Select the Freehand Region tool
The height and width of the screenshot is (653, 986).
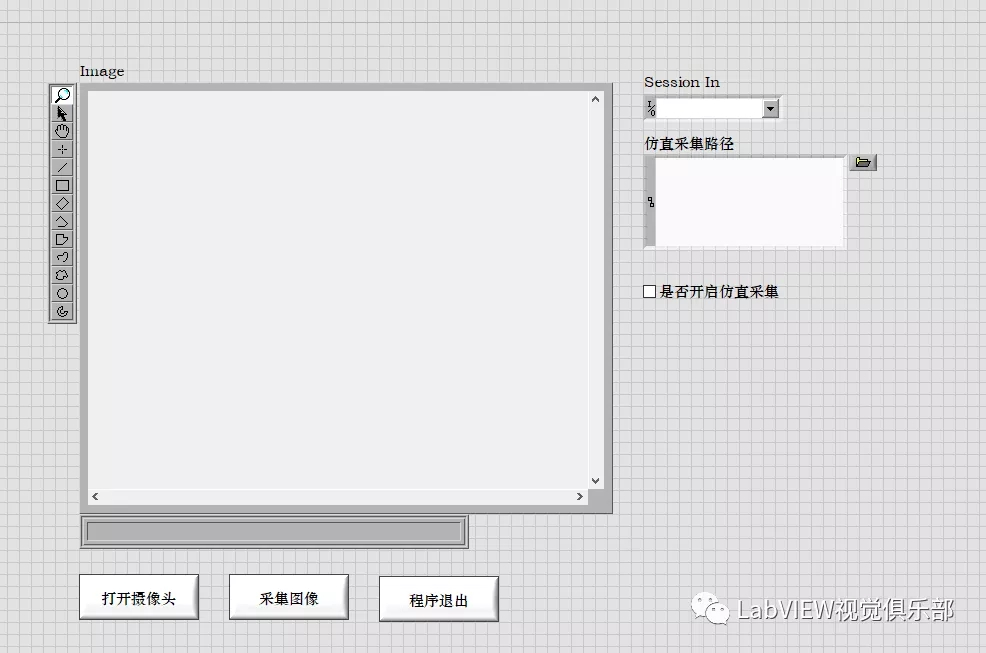[x=62, y=276]
